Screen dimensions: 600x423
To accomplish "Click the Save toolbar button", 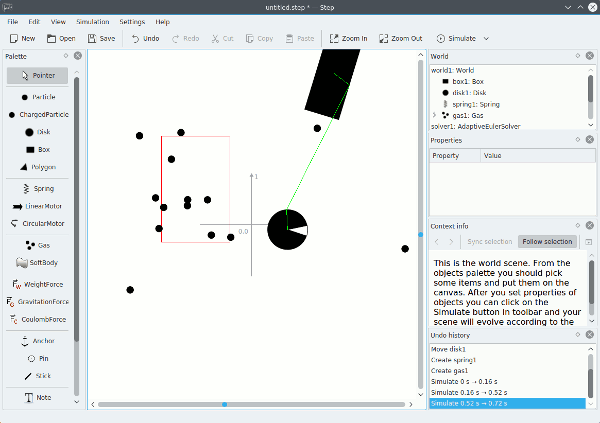I will [x=101, y=38].
